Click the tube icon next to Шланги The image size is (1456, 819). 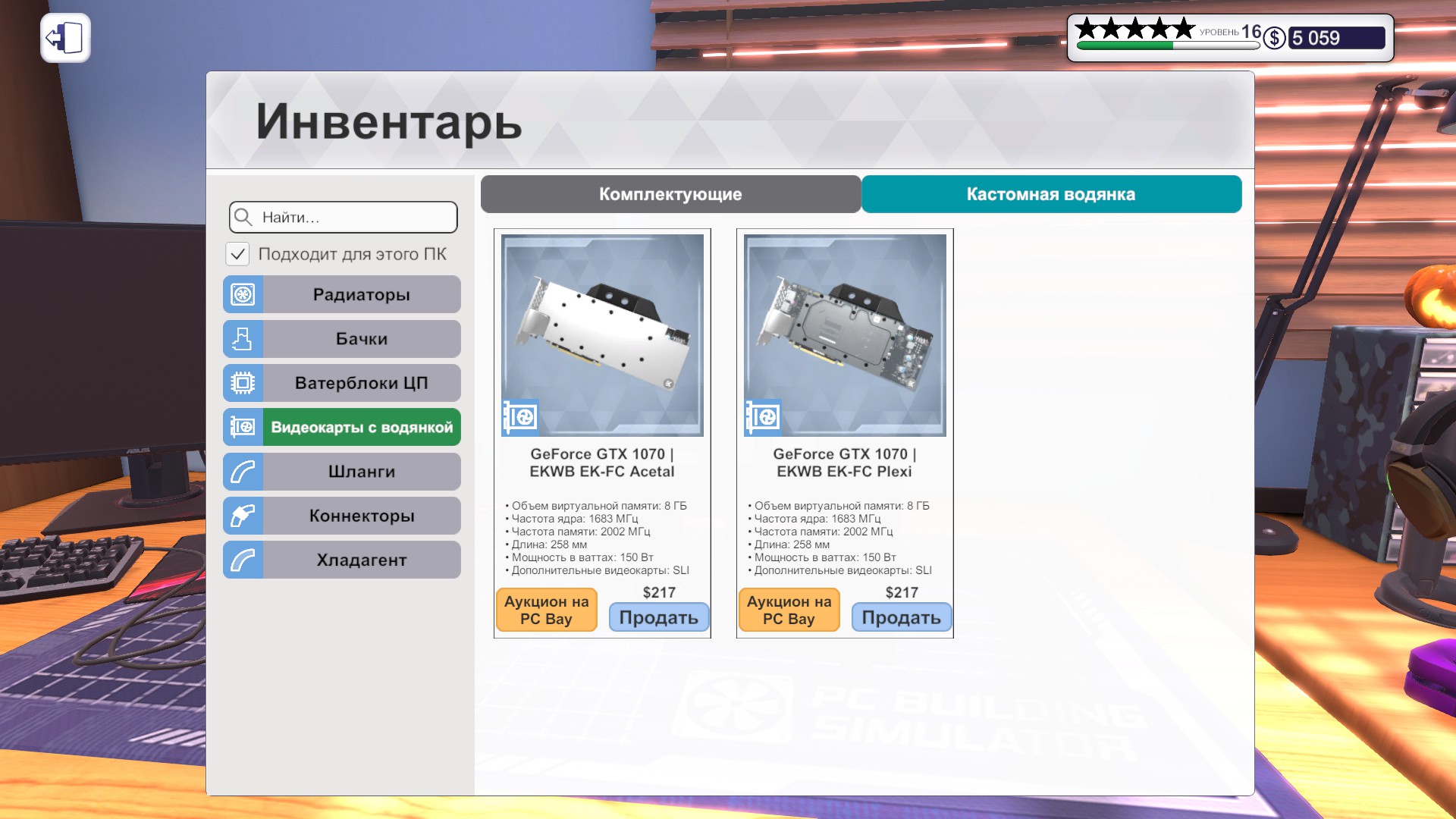[x=243, y=472]
